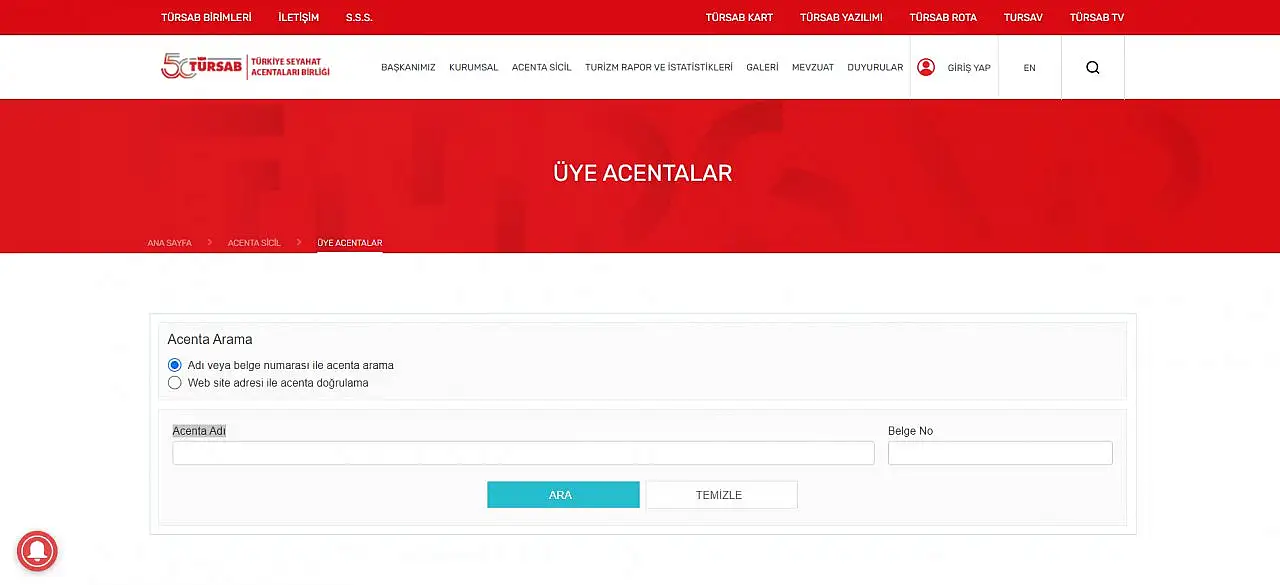Focus the Belge No input field
The width and height of the screenshot is (1280, 585).
(x=999, y=453)
